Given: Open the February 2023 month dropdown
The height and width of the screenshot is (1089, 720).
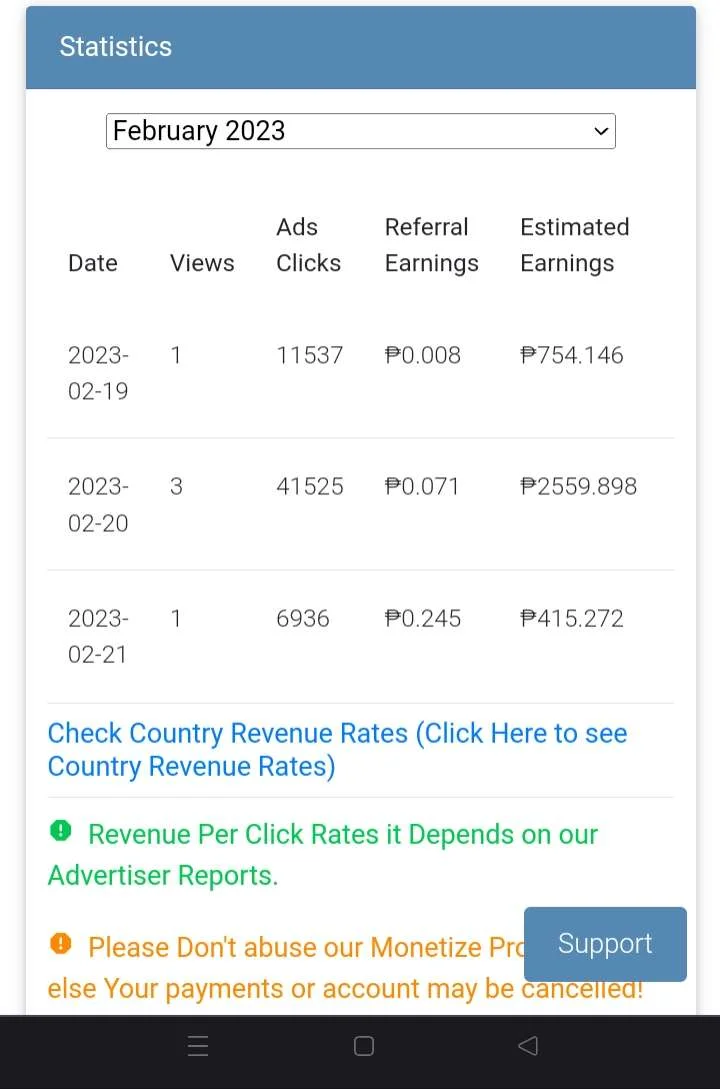Looking at the screenshot, I should [x=360, y=131].
